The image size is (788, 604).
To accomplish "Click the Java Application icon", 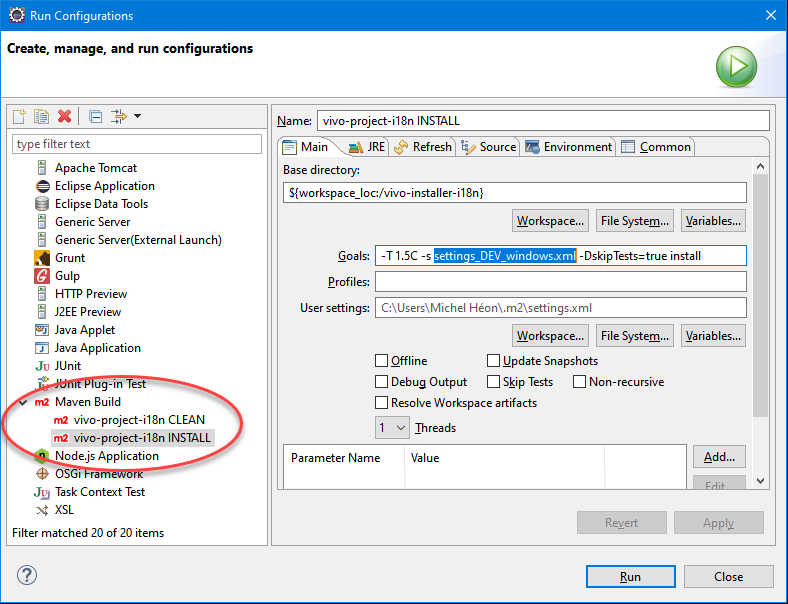I will (x=42, y=348).
